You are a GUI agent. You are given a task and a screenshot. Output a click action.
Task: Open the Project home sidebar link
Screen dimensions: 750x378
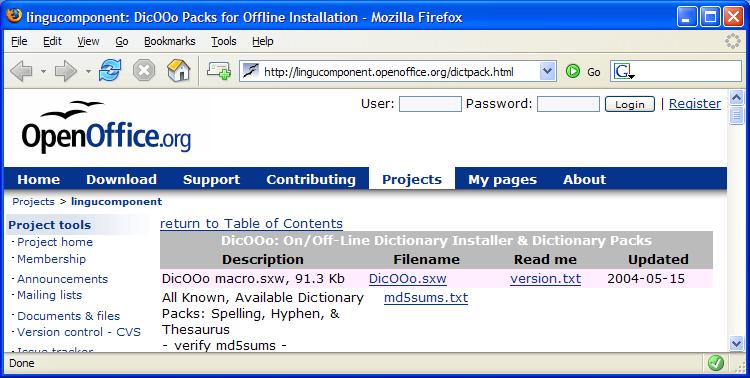tap(55, 242)
